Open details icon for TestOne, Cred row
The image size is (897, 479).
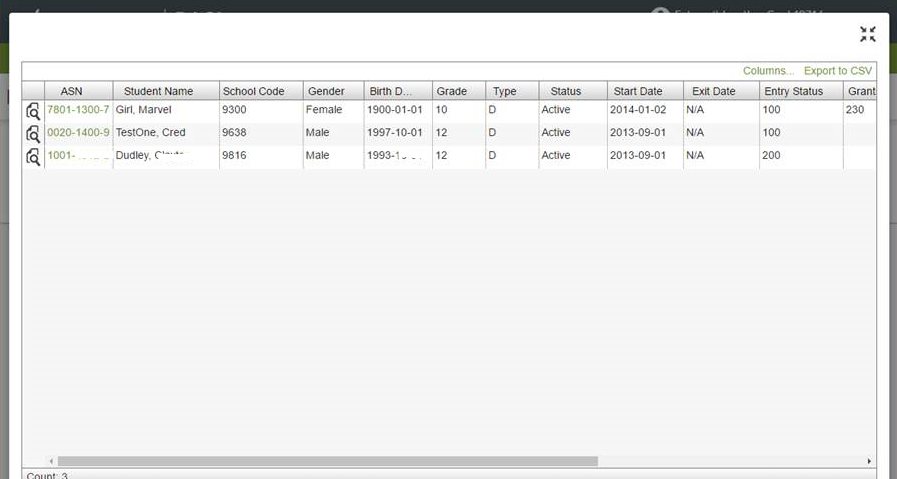[x=33, y=134]
